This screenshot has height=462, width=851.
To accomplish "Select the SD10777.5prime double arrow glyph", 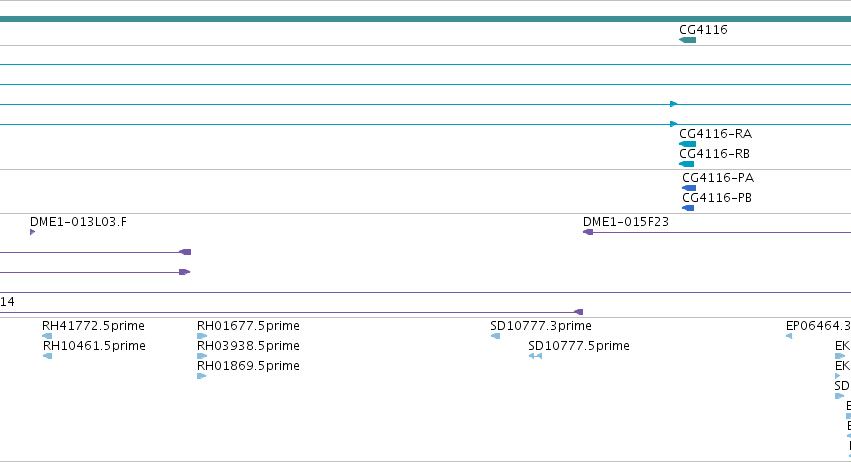I will point(535,356).
